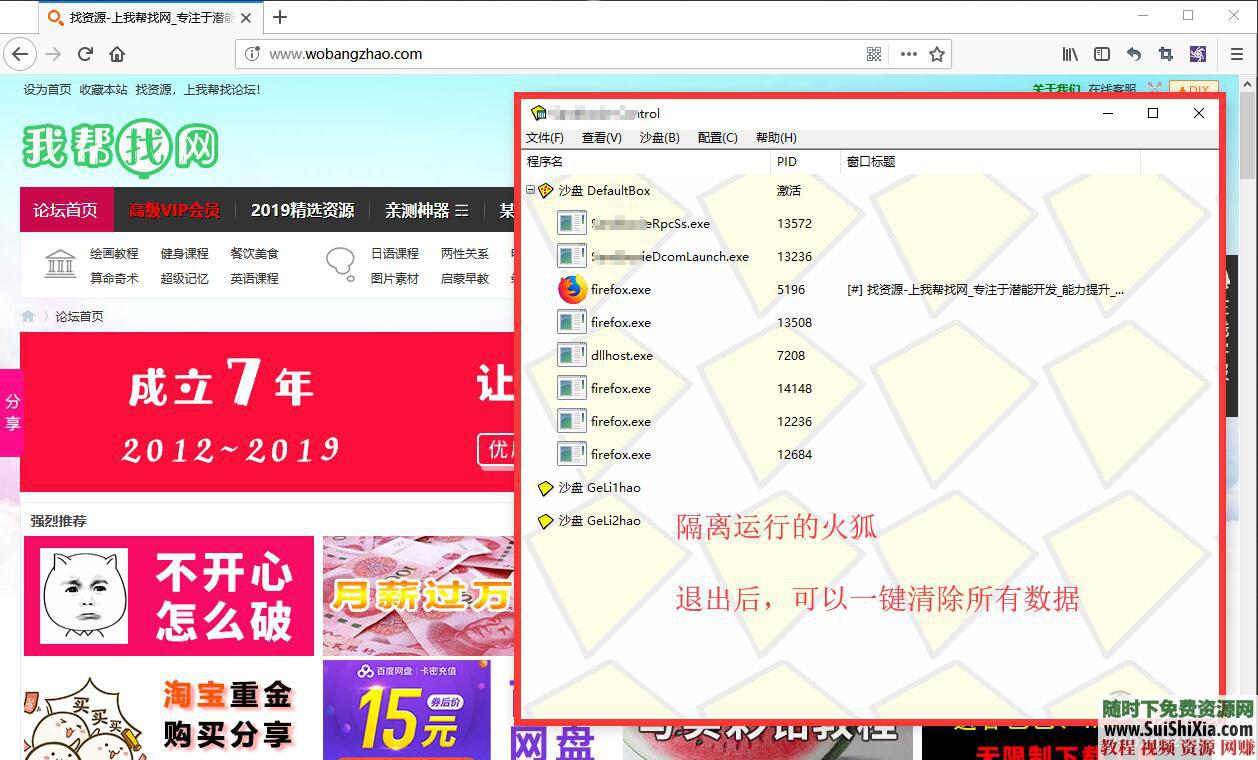Open the 帮助(H) menu
The width and height of the screenshot is (1258, 760).
click(776, 137)
